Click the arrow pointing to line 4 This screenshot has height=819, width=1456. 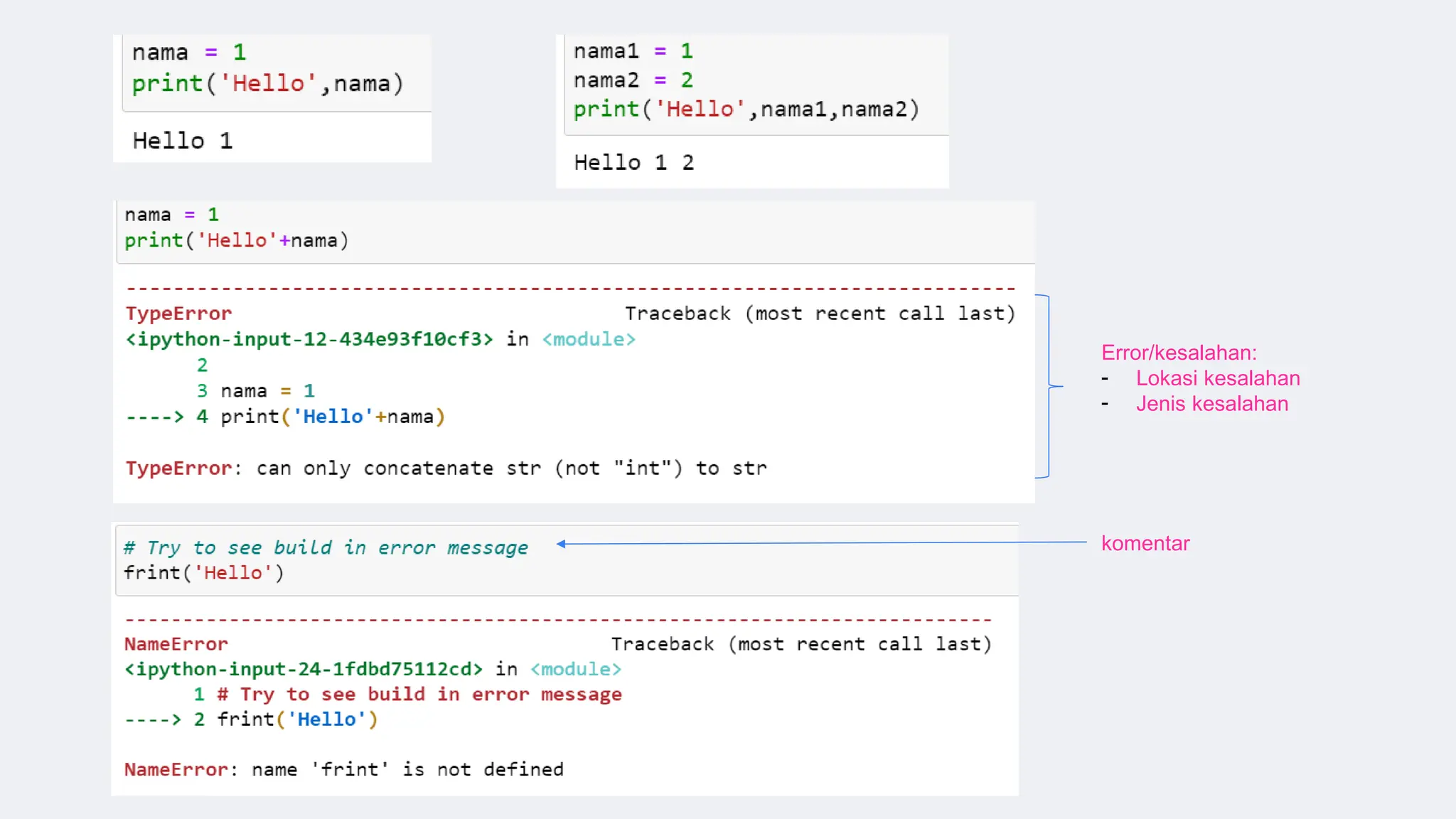point(154,417)
